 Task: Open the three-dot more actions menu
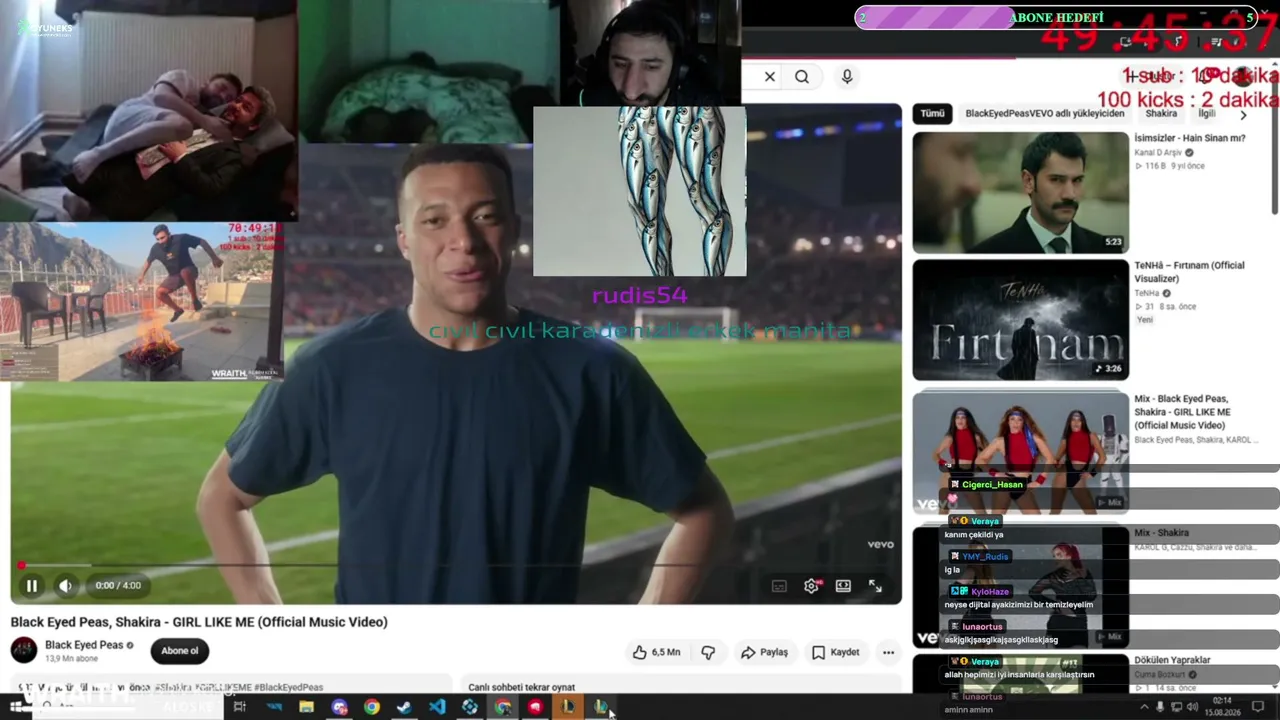coord(888,652)
